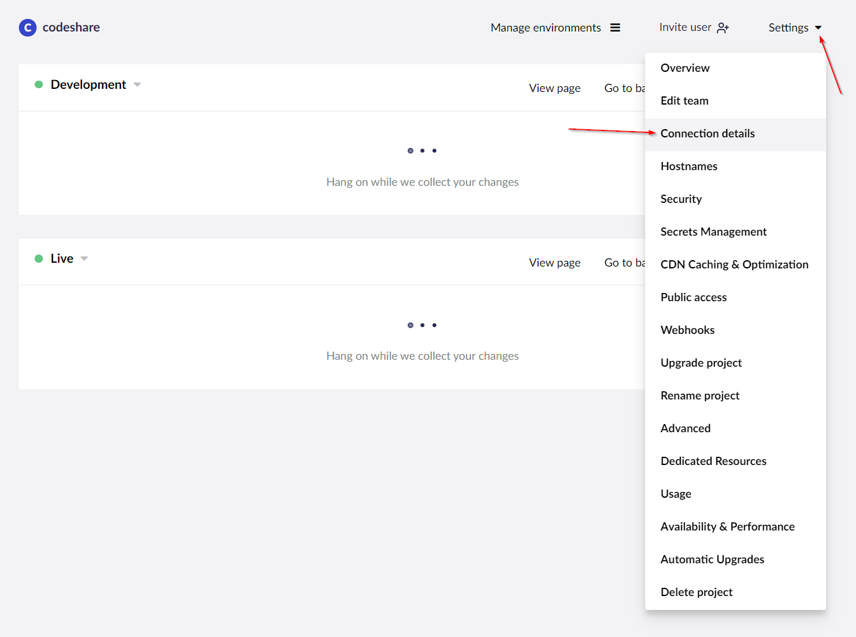Expand the Development environment dropdown arrow

coord(137,85)
